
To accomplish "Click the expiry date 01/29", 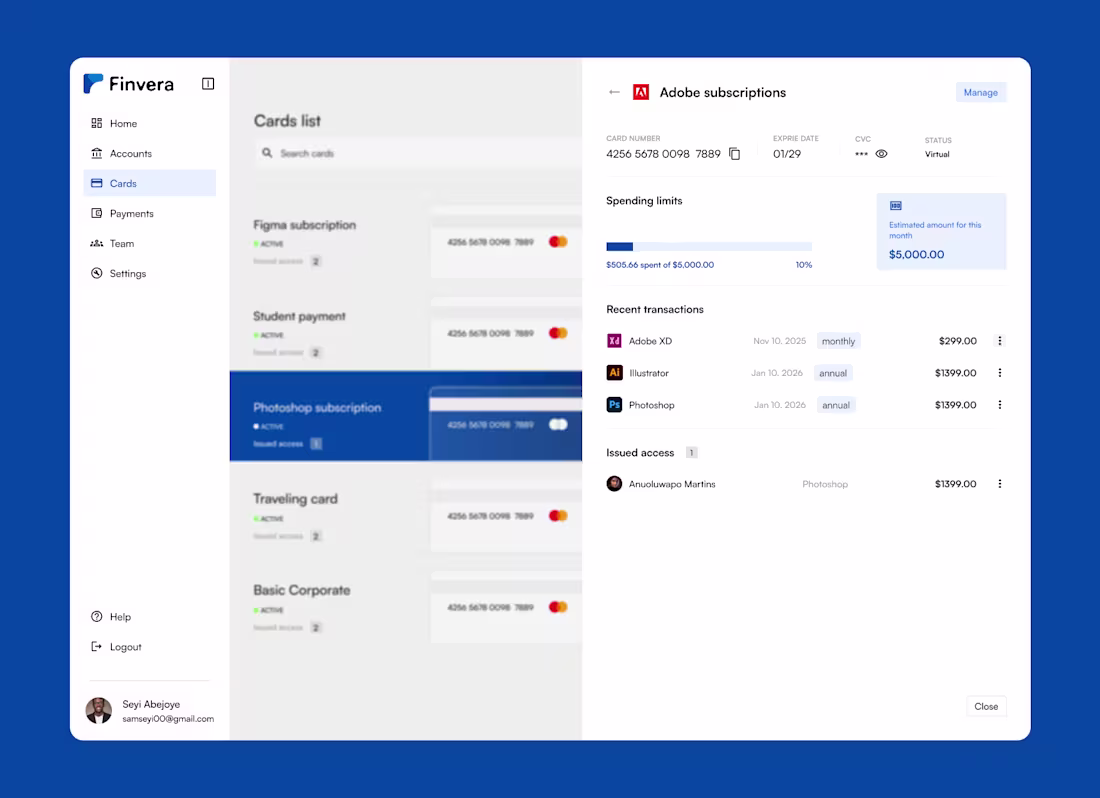I will [787, 154].
